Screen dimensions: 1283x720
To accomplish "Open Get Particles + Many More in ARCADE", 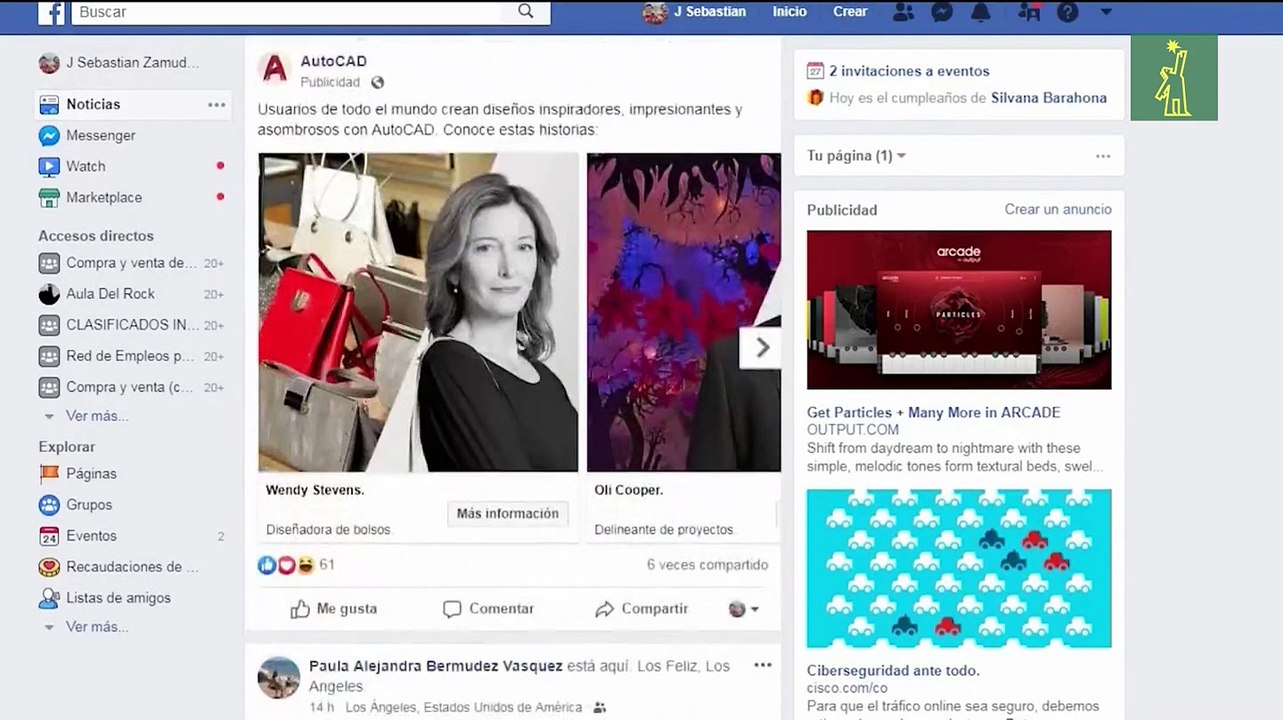I will coord(934,413).
